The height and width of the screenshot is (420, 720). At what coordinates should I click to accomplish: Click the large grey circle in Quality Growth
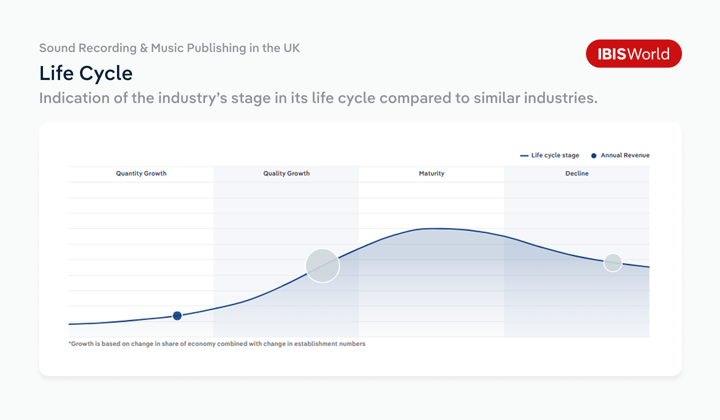click(322, 266)
